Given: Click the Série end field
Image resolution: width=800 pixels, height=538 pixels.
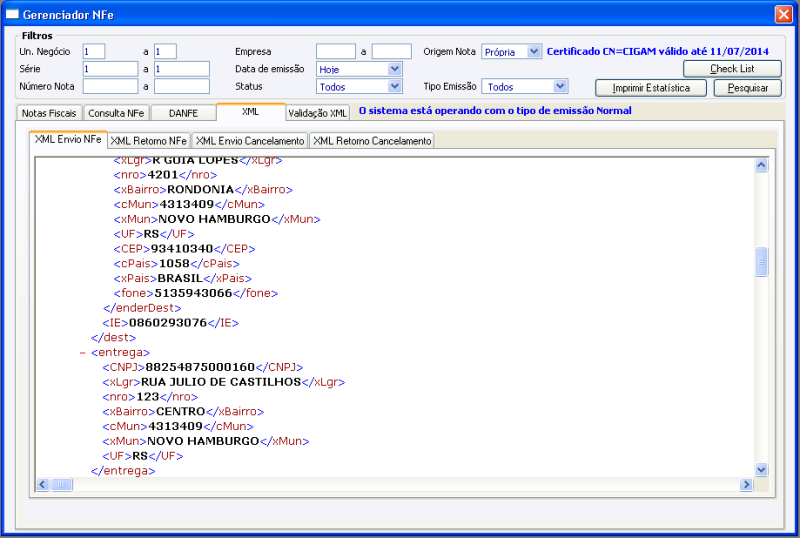Looking at the screenshot, I should (x=182, y=69).
